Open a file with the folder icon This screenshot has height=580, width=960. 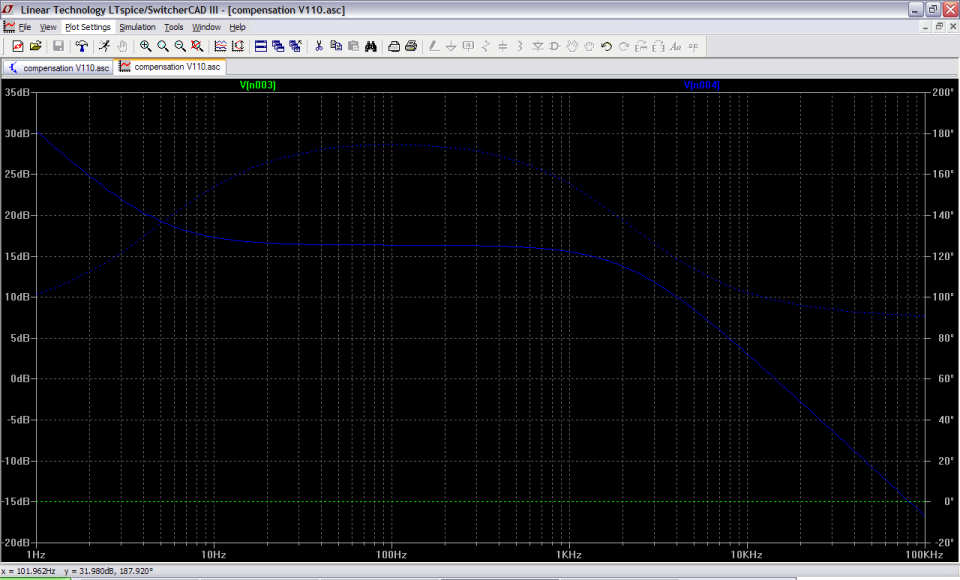tap(36, 46)
